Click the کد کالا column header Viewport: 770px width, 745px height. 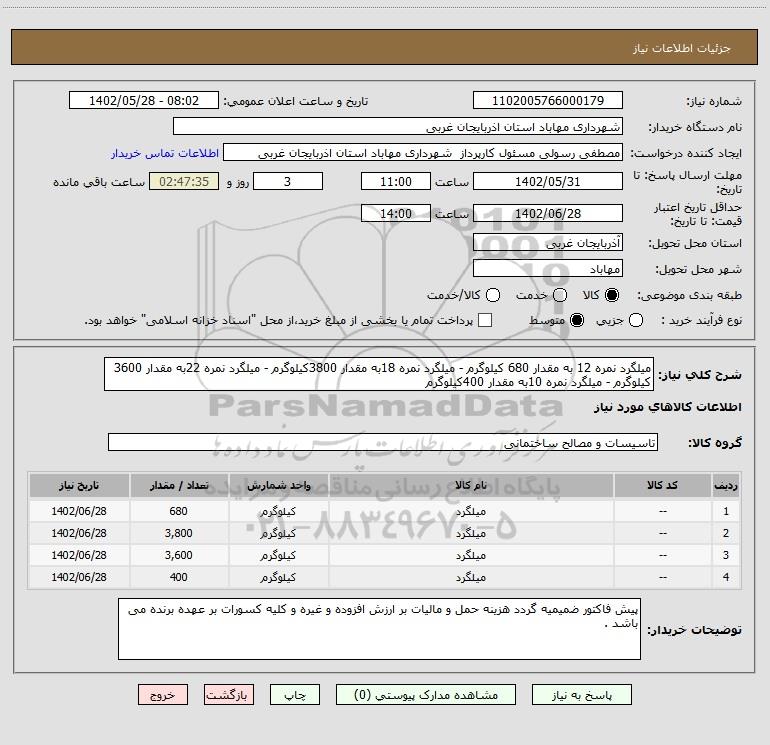(662, 485)
